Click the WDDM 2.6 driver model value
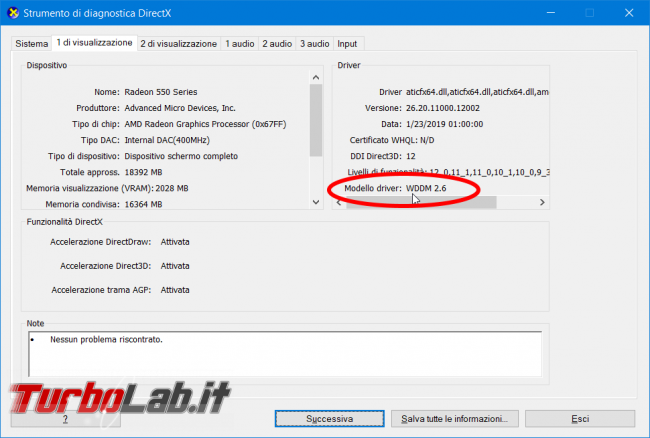This screenshot has width=650, height=438. click(426, 189)
